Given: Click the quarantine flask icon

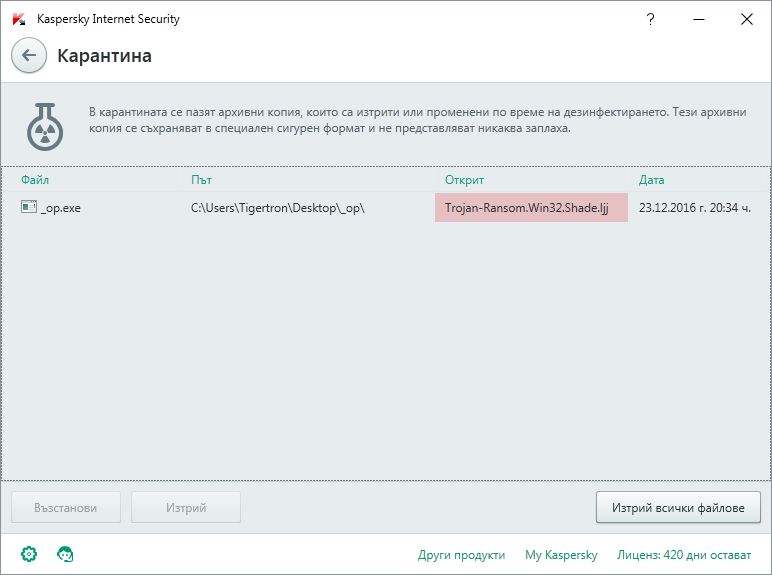Looking at the screenshot, I should pyautogui.click(x=45, y=127).
